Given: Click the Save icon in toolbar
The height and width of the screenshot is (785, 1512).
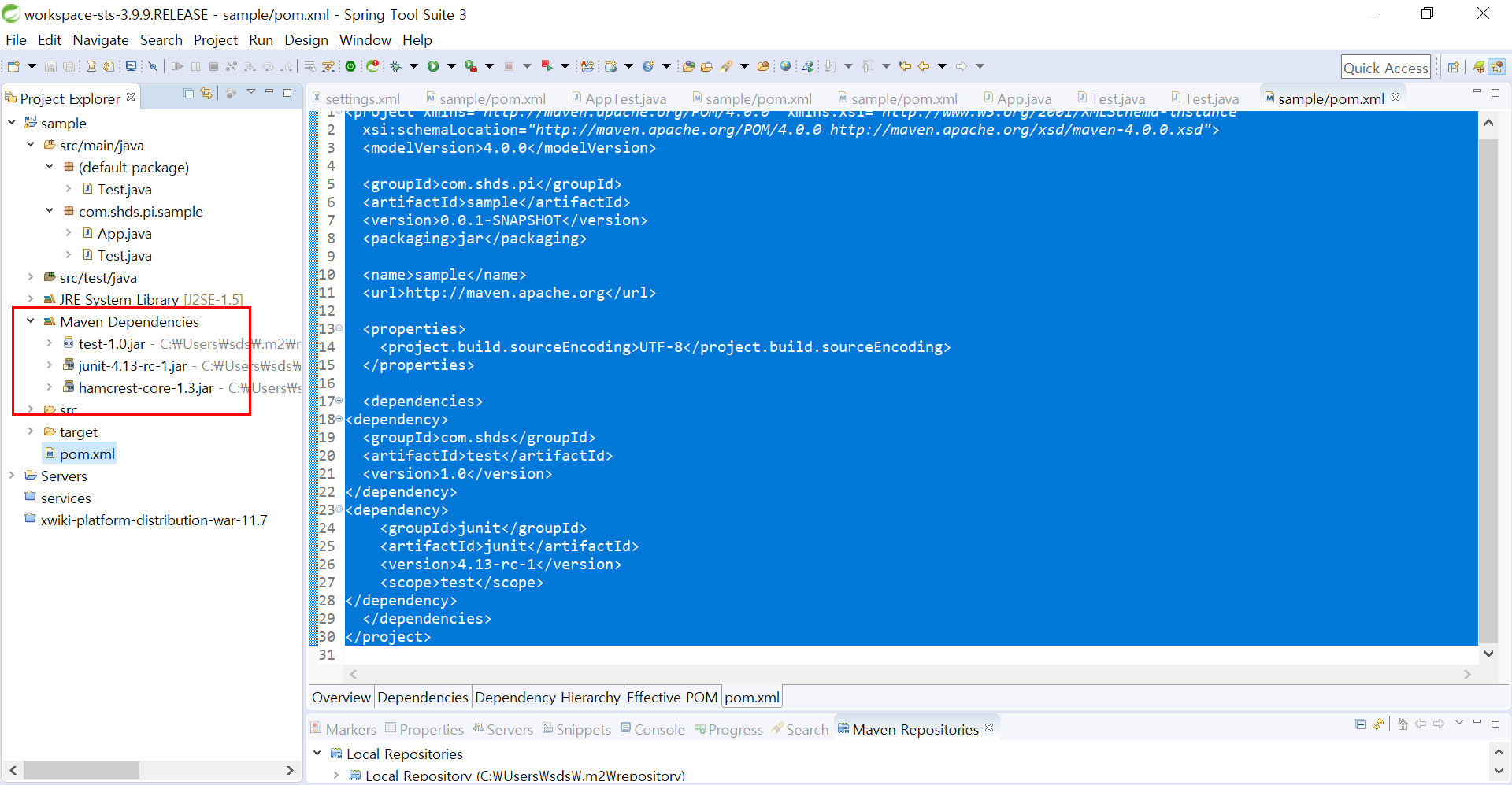Looking at the screenshot, I should 50,66.
